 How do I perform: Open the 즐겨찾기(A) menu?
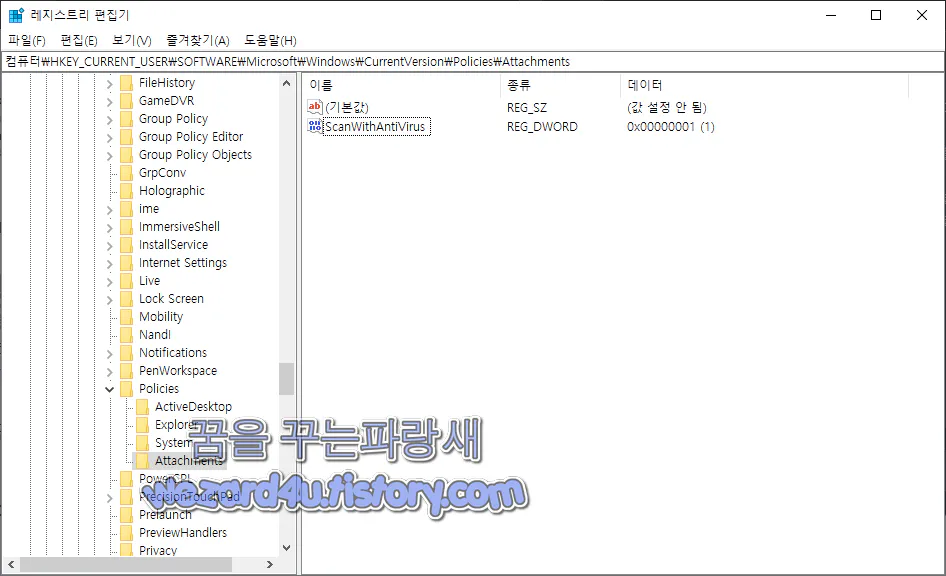point(198,40)
